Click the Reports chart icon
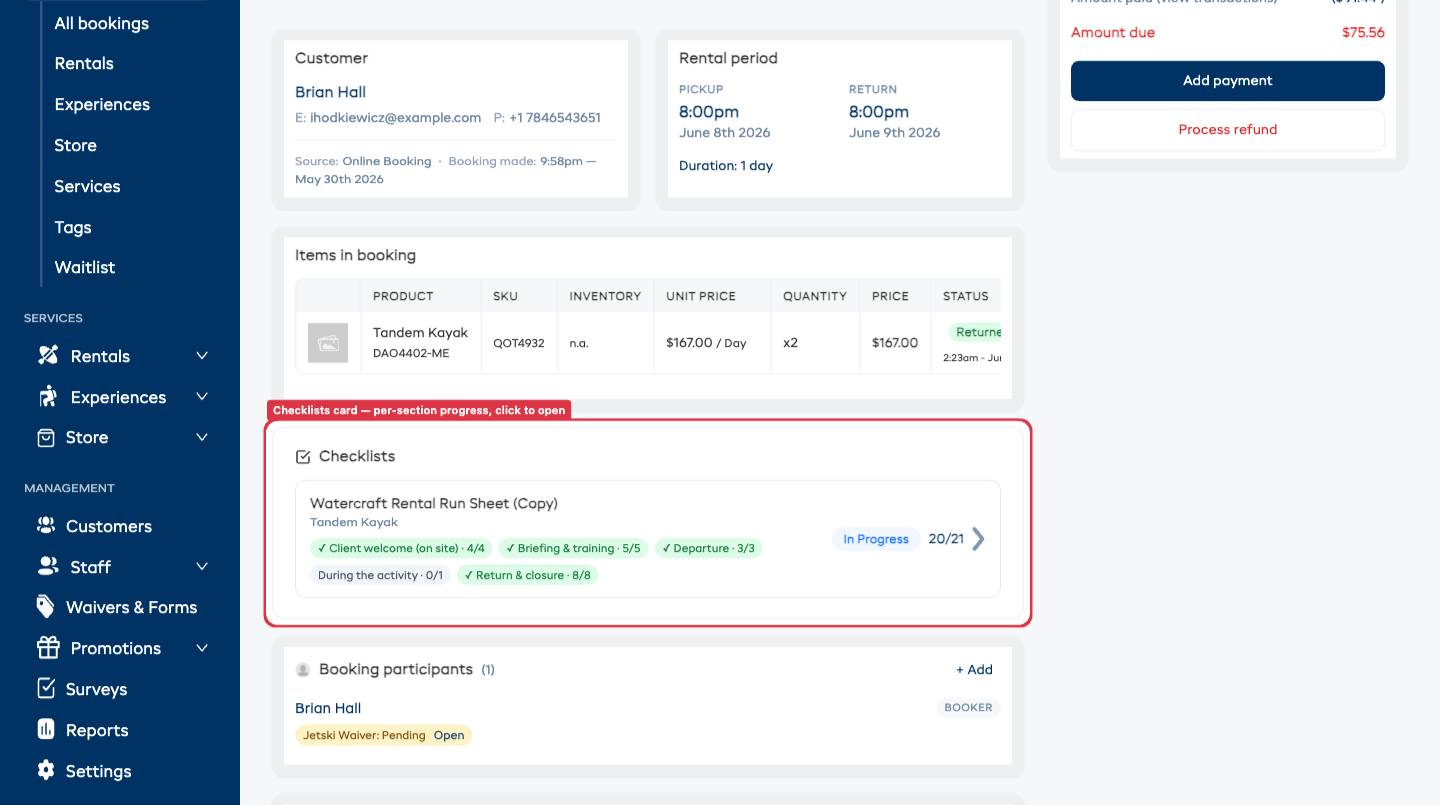This screenshot has height=805, width=1440. [46, 729]
